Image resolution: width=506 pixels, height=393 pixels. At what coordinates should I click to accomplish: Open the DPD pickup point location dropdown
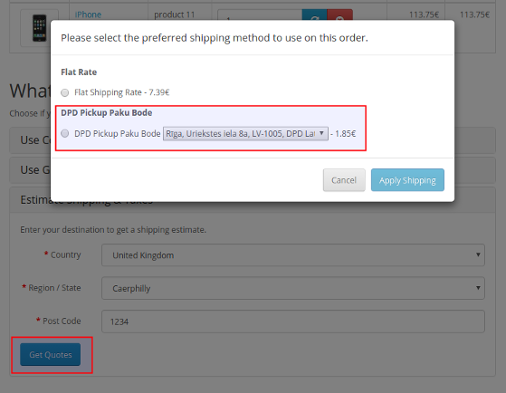246,134
